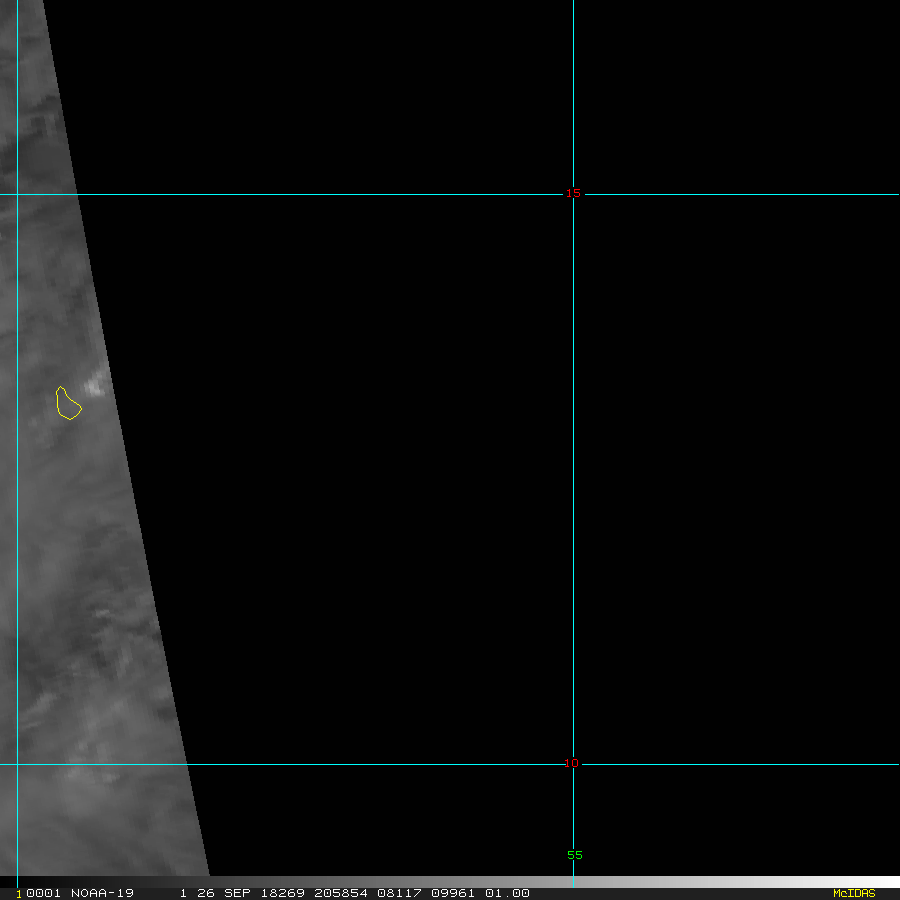Click the red 15 latitude label

[572, 194]
